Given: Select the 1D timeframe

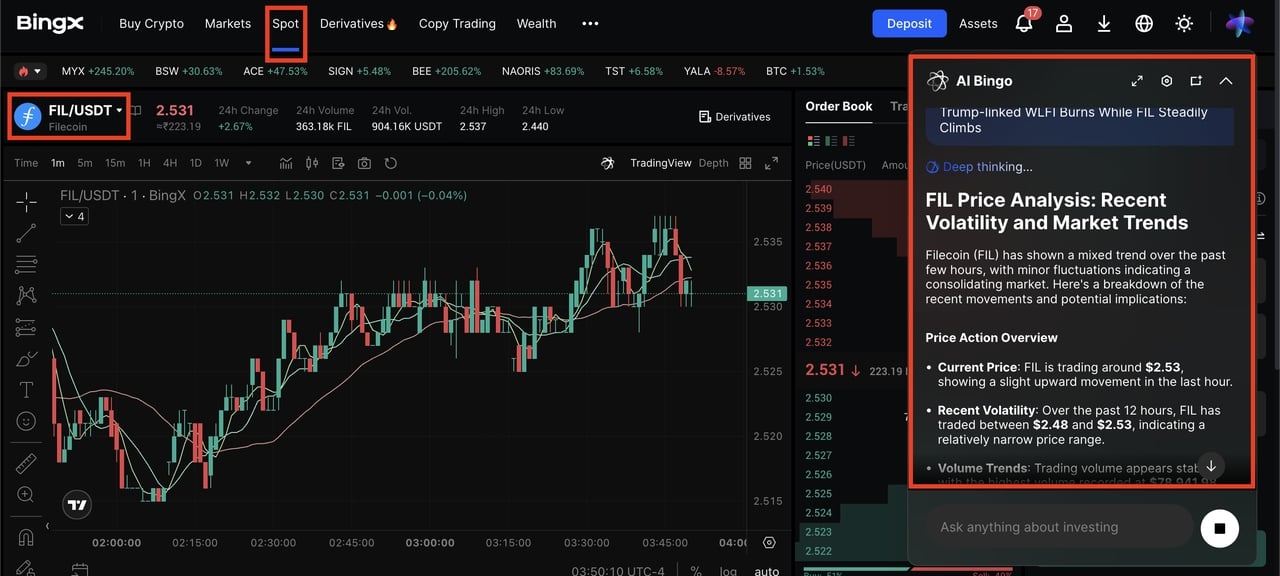Looking at the screenshot, I should coord(196,163).
